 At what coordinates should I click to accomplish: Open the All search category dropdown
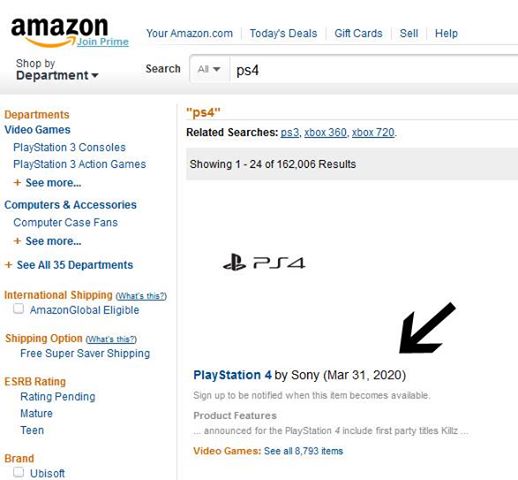tap(209, 69)
